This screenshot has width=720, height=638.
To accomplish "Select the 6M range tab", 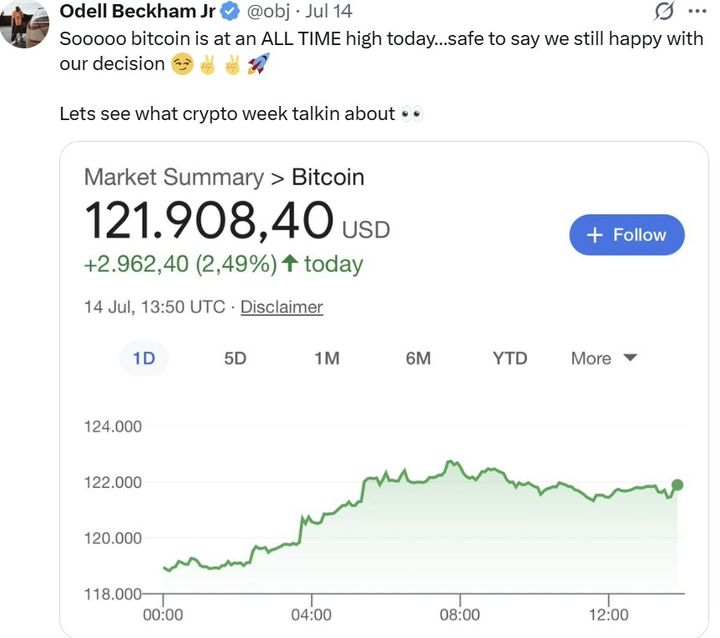I will pos(418,358).
